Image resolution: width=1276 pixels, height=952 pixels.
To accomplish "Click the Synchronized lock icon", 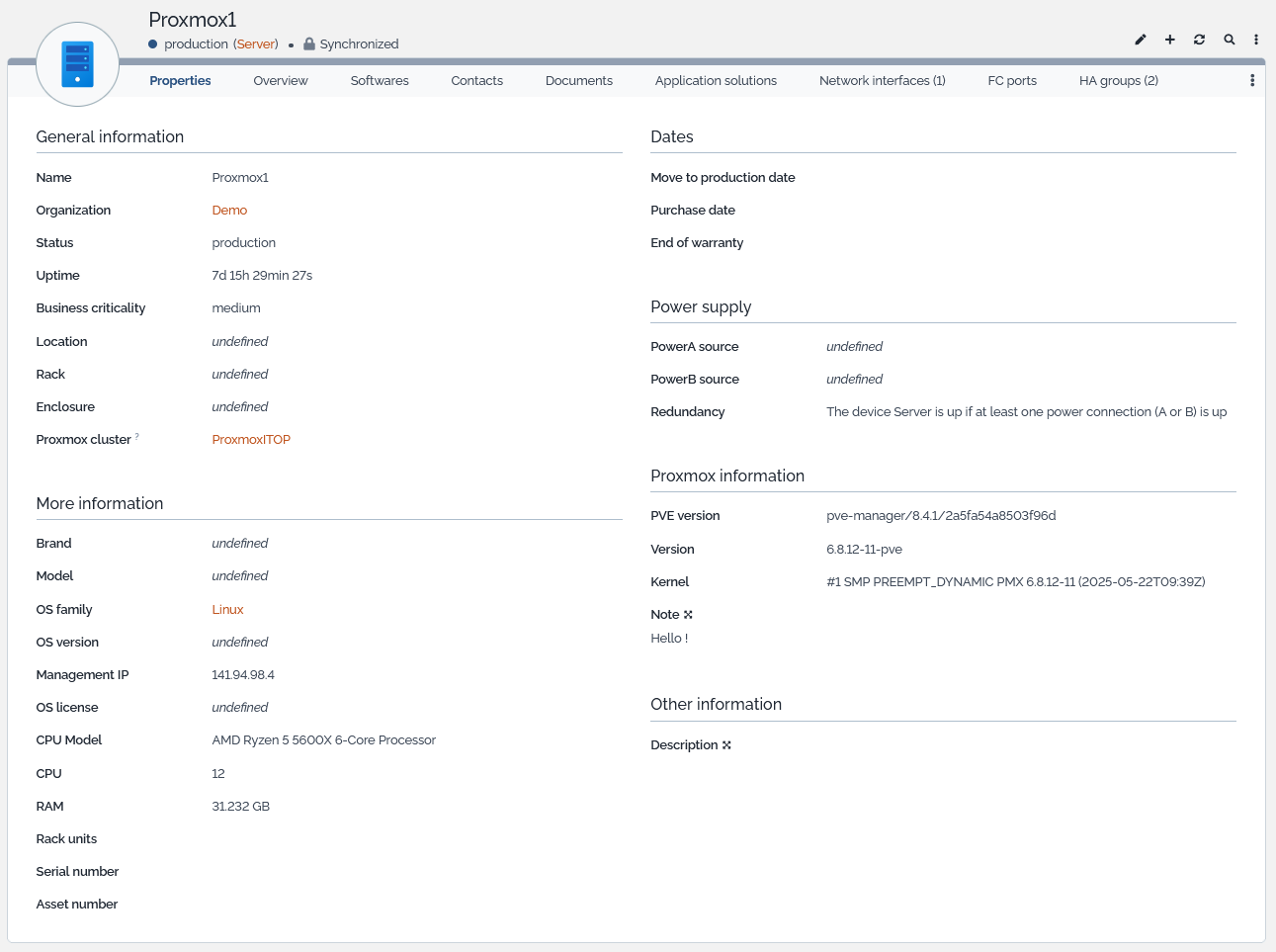I will coord(309,43).
